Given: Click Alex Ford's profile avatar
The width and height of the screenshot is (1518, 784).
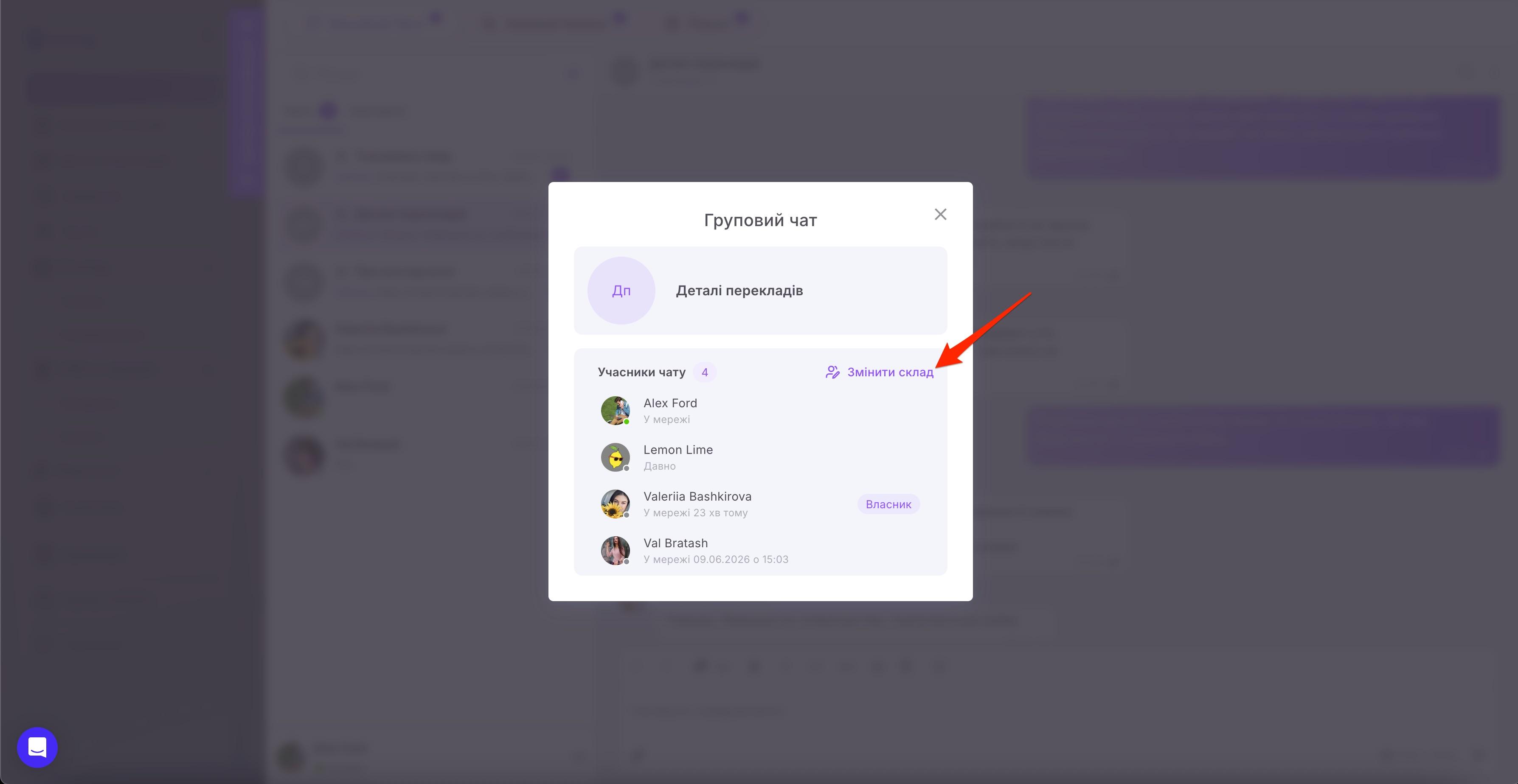Looking at the screenshot, I should (x=615, y=411).
